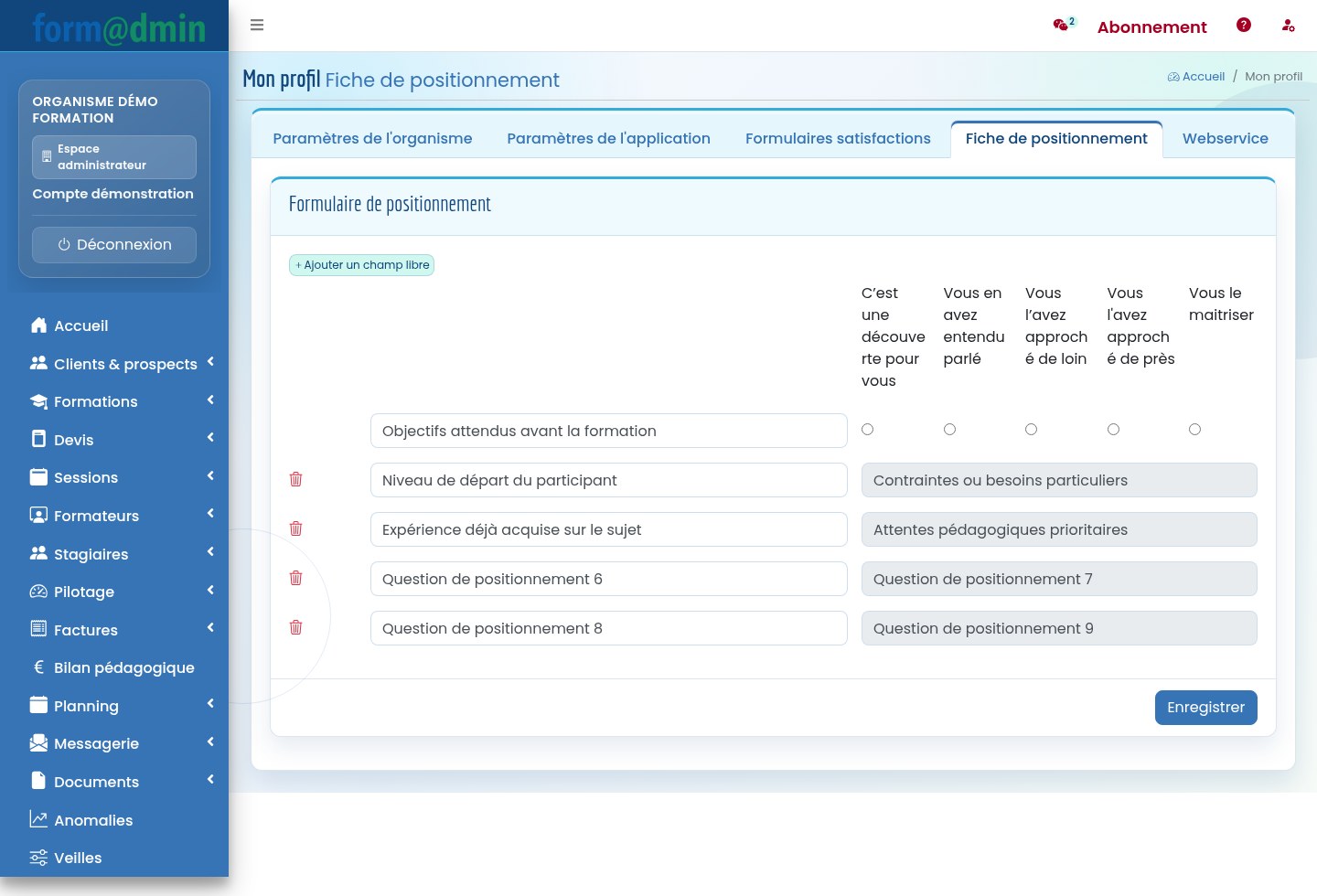Viewport: 1317px width, 896px height.
Task: Delete the Expérience déjà acquise row
Action: [295, 528]
